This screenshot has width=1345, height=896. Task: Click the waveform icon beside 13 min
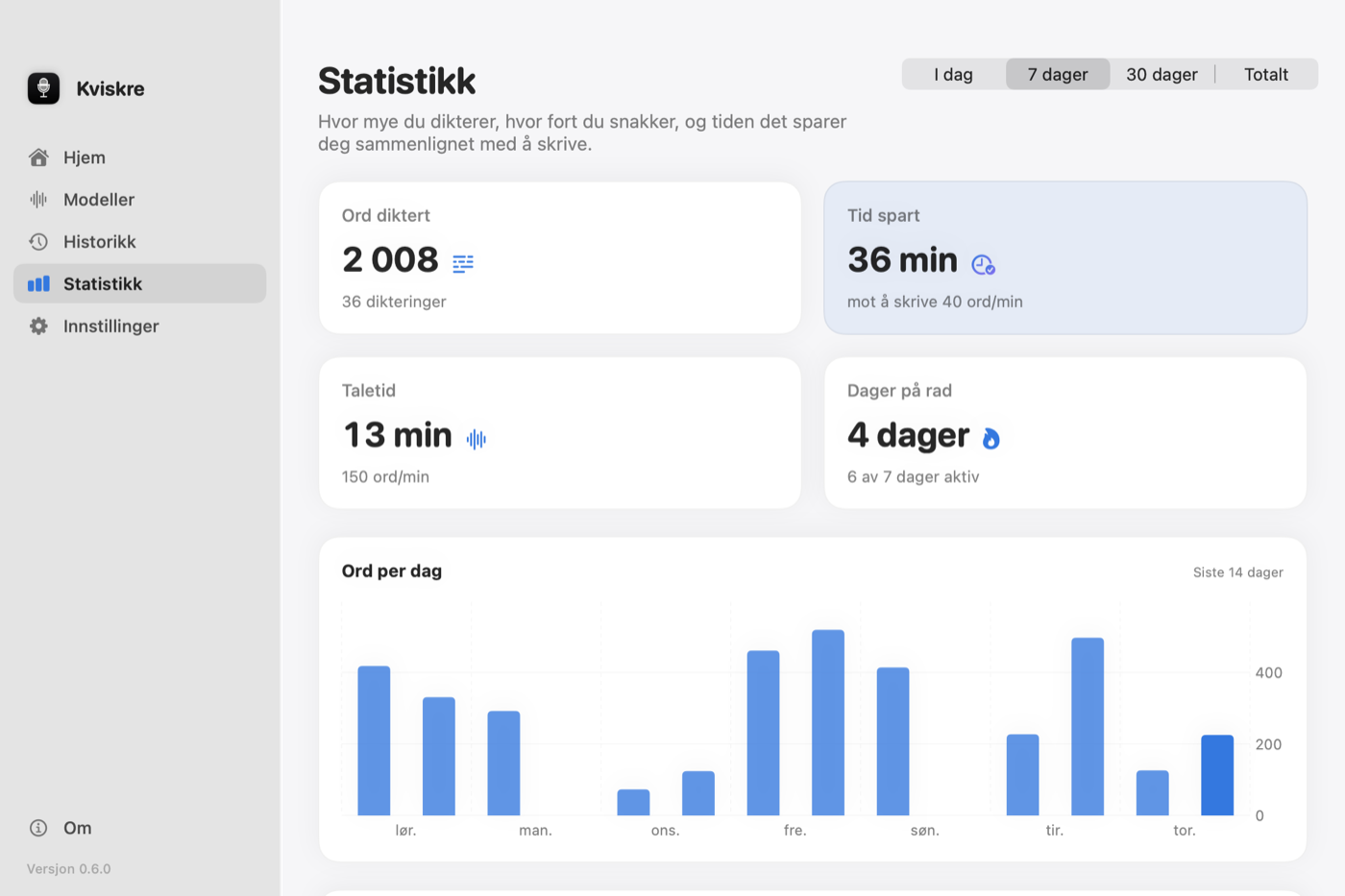[477, 439]
